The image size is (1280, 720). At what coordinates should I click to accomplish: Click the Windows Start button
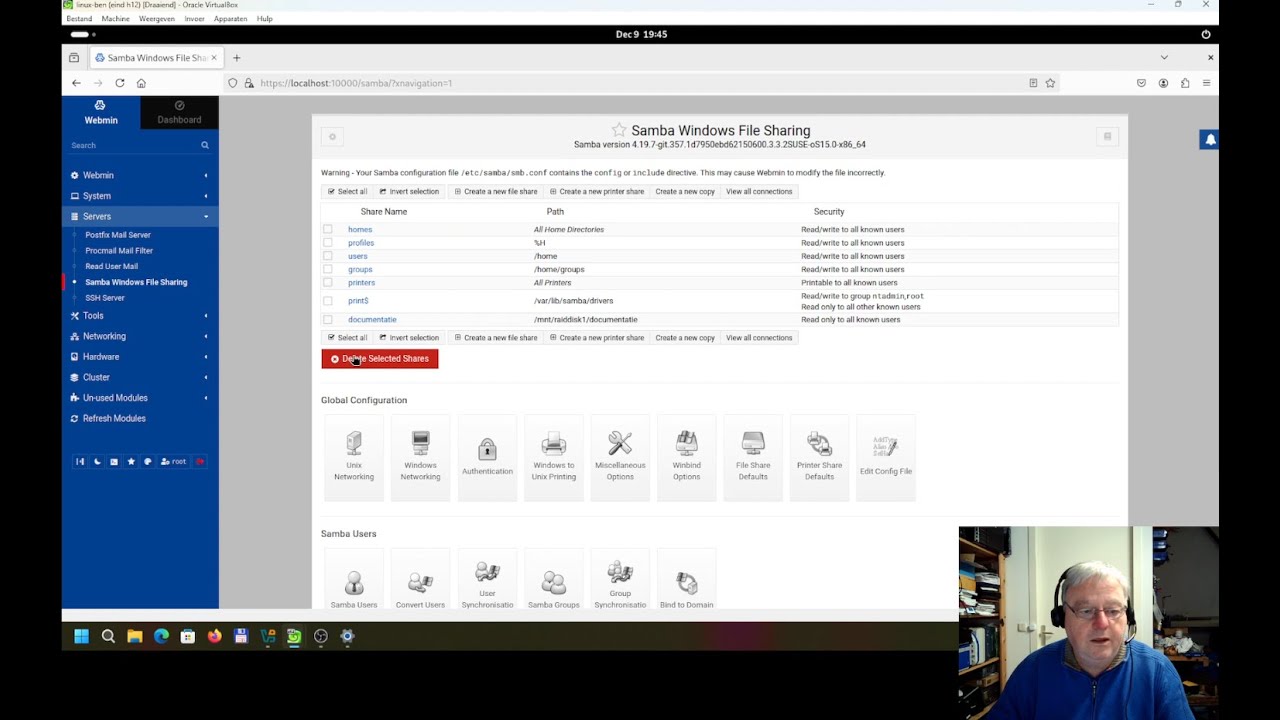point(82,636)
